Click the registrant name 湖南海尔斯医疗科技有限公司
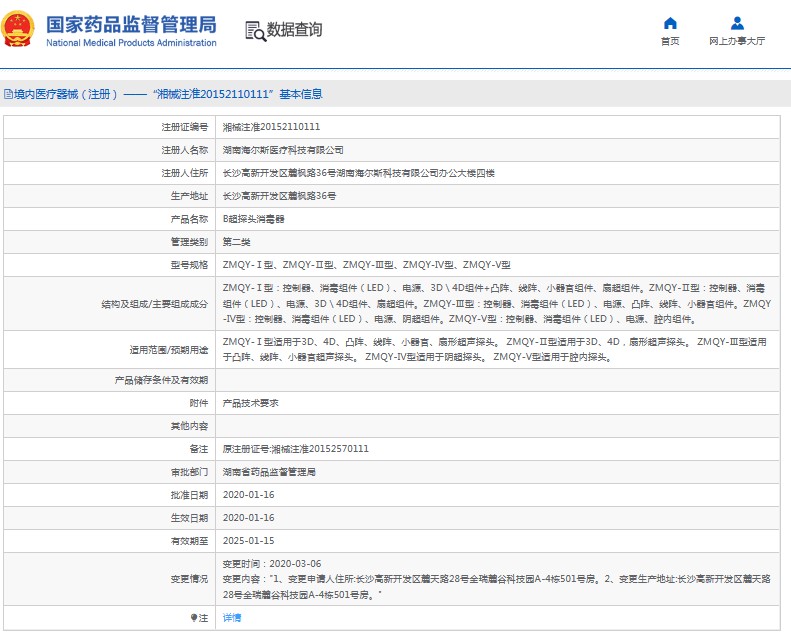This screenshot has height=636, width=791. click(x=283, y=150)
